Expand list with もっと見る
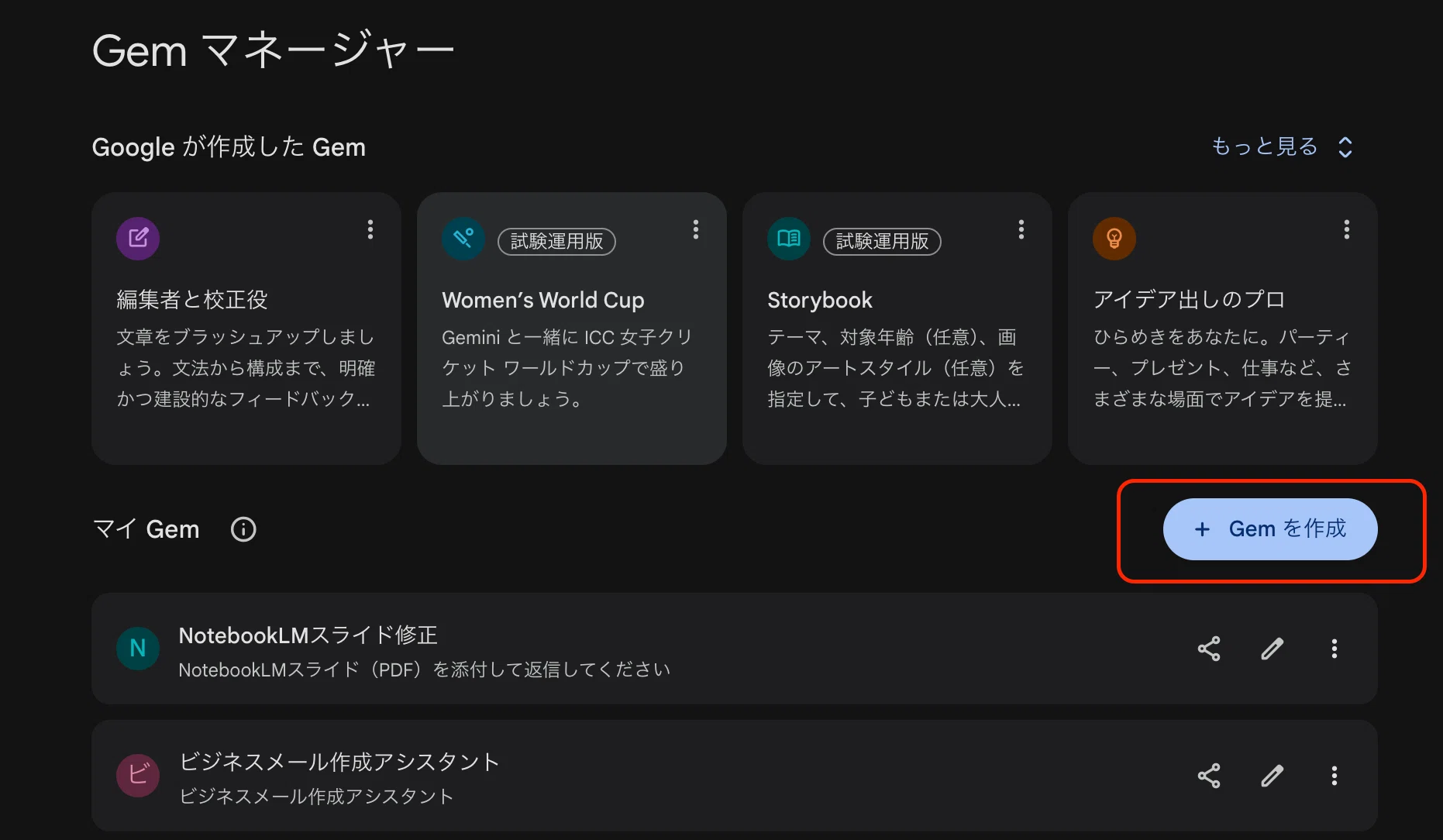Viewport: 1443px width, 840px height. pyautogui.click(x=1283, y=146)
